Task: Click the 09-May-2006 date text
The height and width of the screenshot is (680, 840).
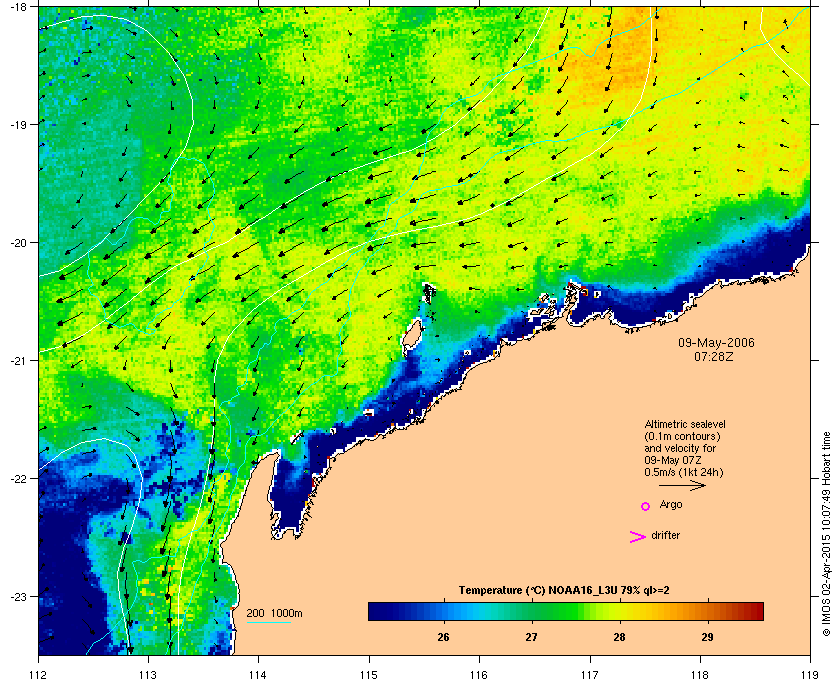Action: click(716, 342)
